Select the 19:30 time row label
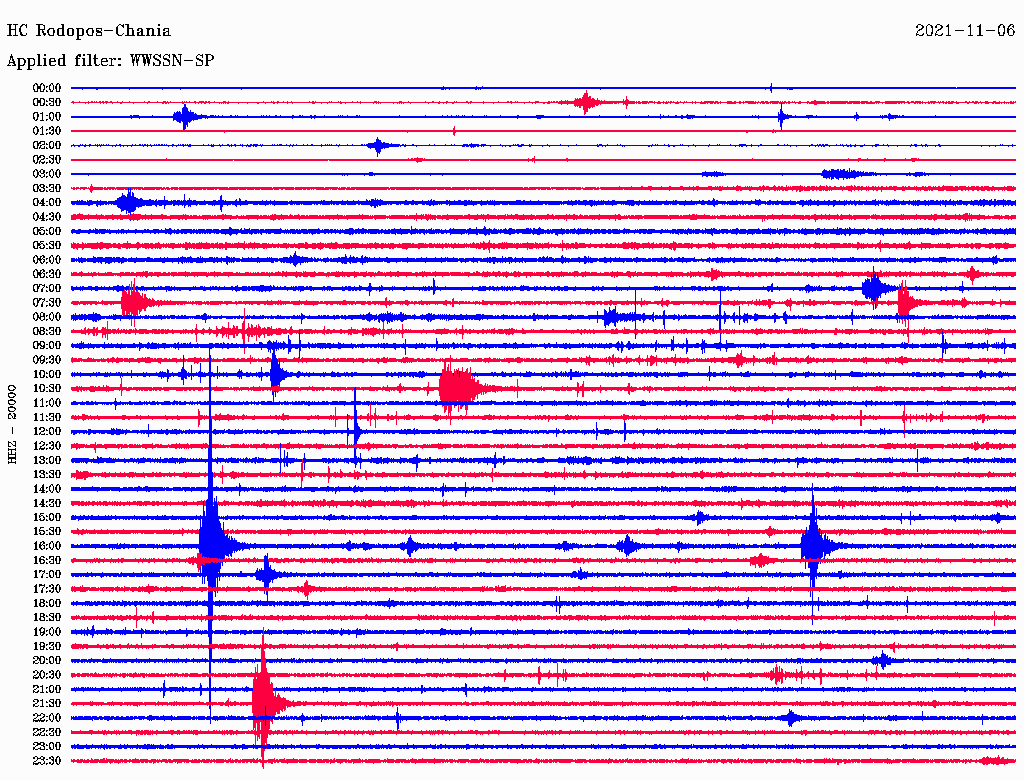 tap(47, 646)
